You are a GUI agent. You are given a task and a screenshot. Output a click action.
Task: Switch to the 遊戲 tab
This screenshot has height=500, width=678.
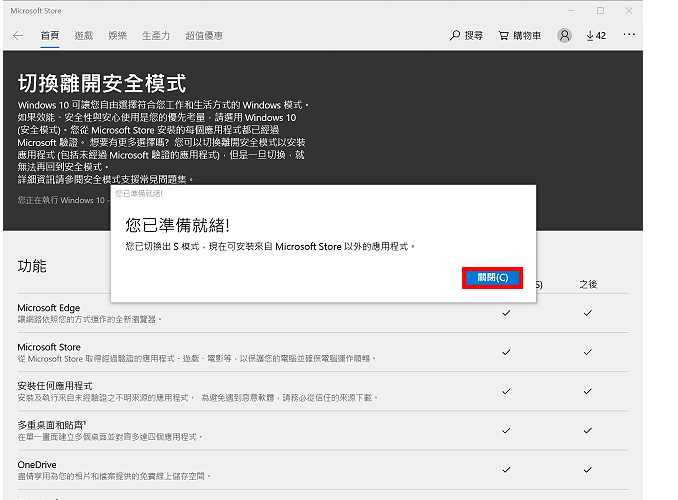point(83,35)
